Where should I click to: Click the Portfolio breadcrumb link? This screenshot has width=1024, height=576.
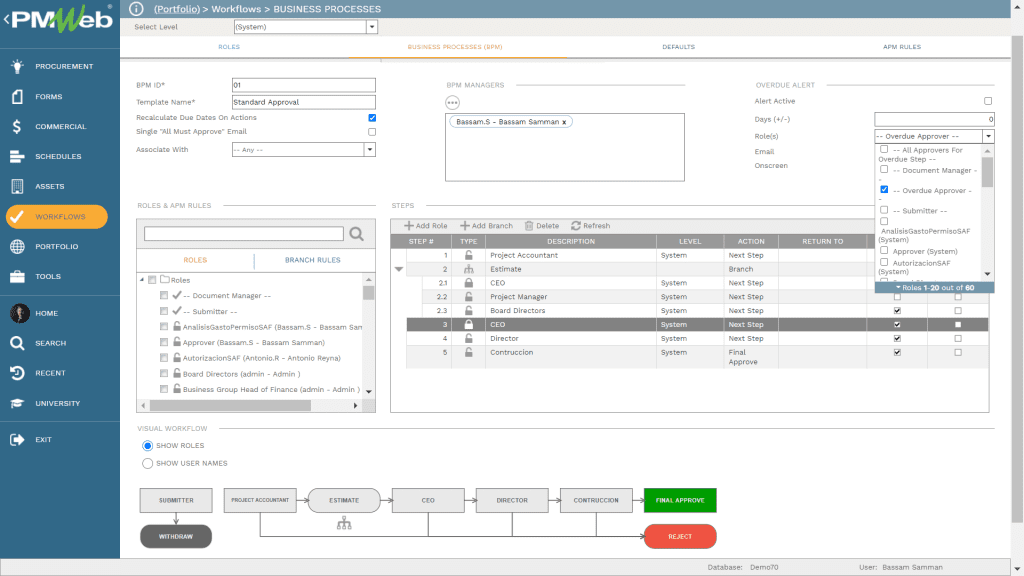pyautogui.click(x=177, y=9)
